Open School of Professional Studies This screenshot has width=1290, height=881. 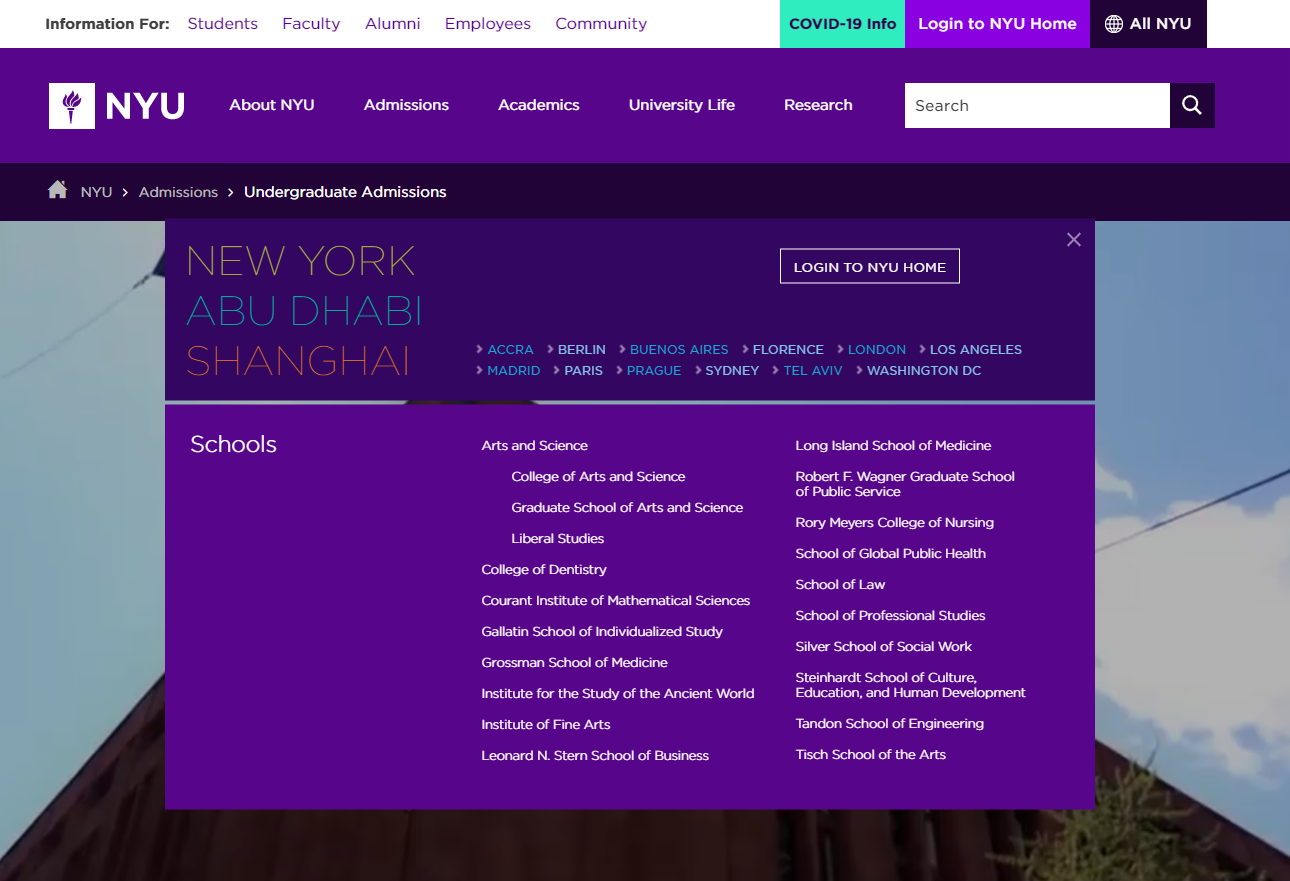(x=890, y=616)
